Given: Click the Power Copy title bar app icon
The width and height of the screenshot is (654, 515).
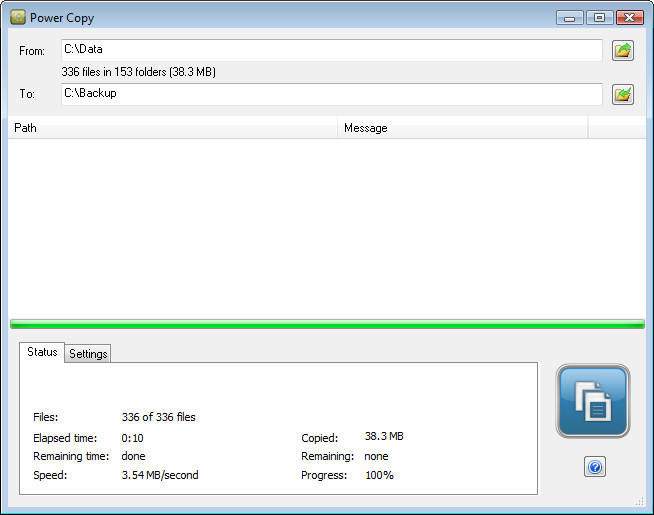Looking at the screenshot, I should [x=18, y=18].
